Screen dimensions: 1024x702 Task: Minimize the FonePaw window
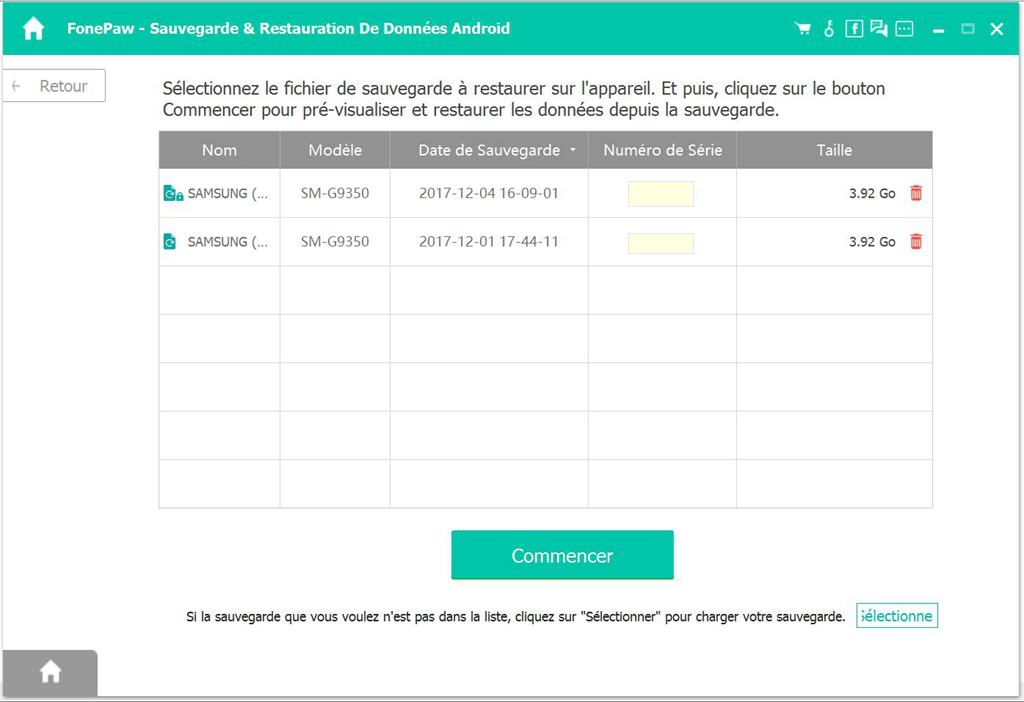[938, 30]
